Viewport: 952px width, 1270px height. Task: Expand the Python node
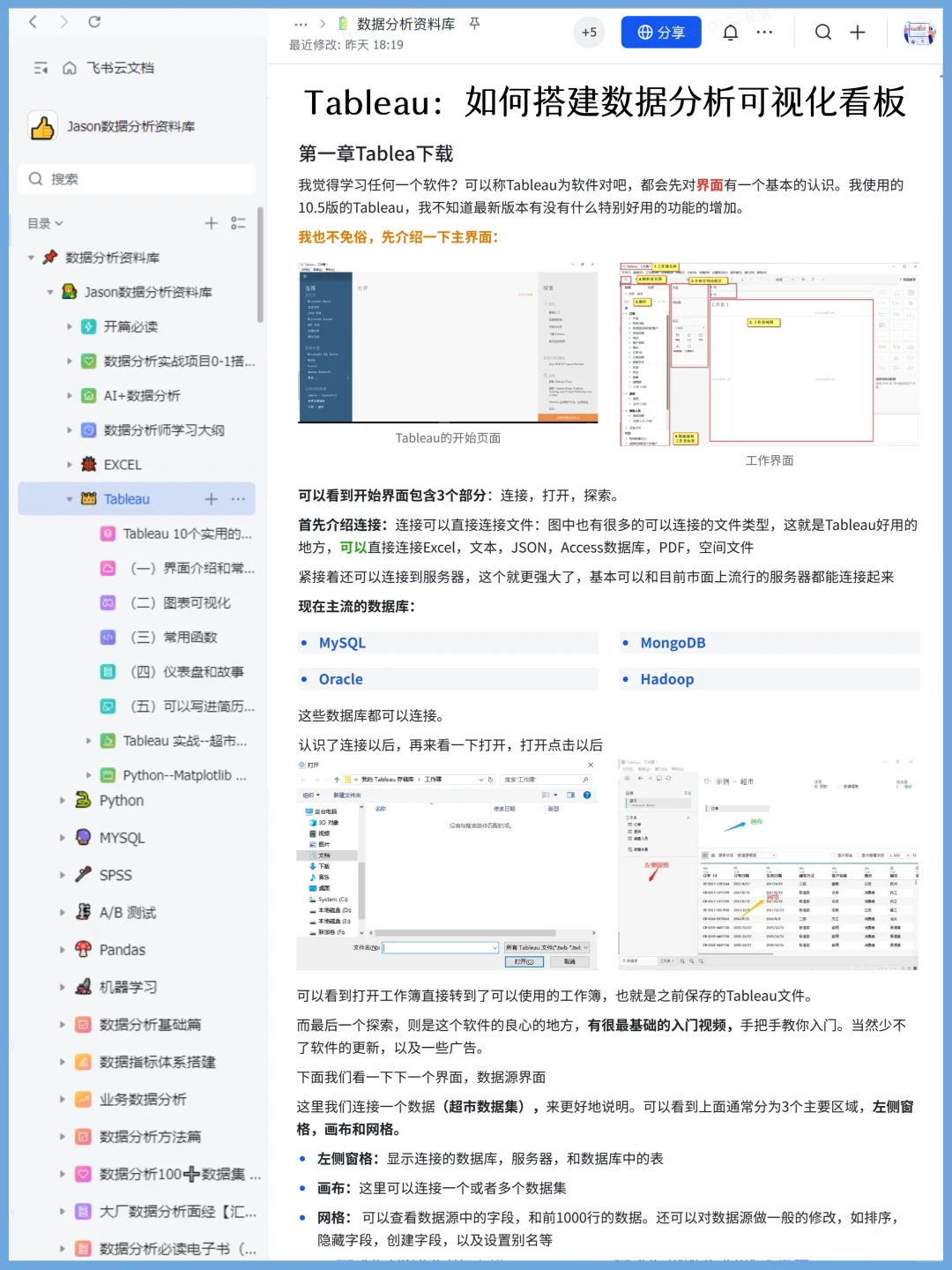(62, 801)
